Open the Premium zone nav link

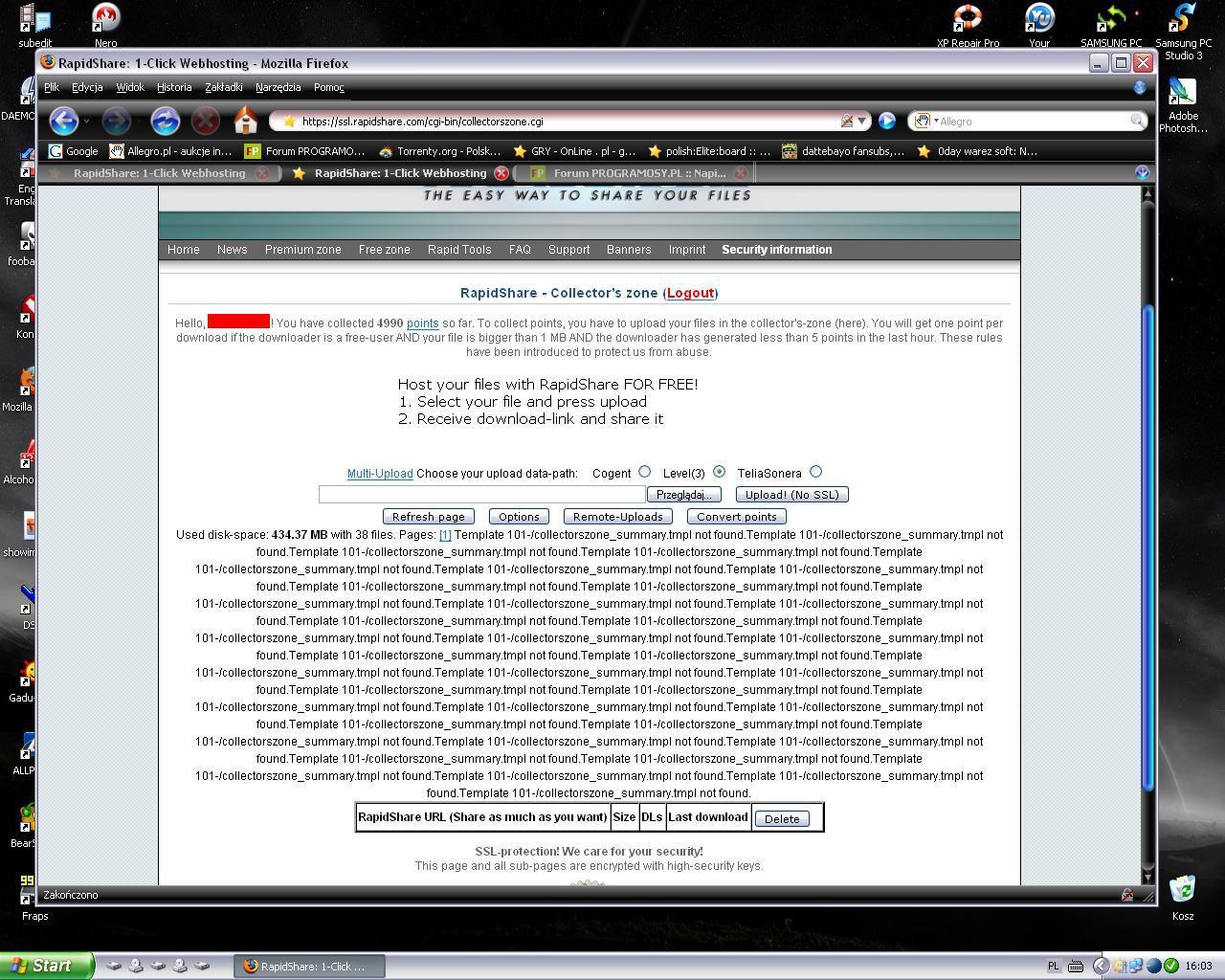pyautogui.click(x=302, y=250)
